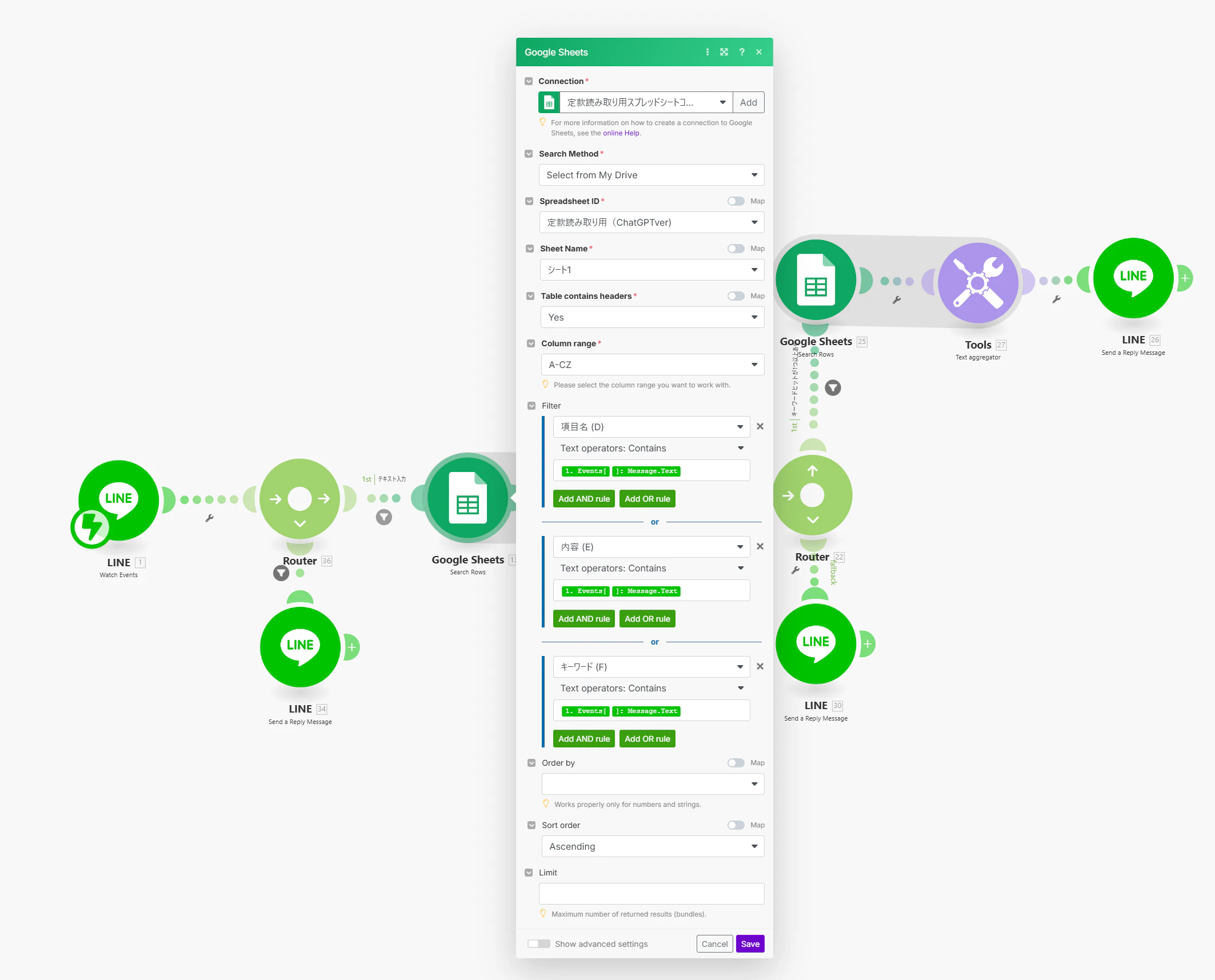Viewport: 1215px width, 980px height.
Task: Toggle the Limit field checkbox
Action: (529, 873)
